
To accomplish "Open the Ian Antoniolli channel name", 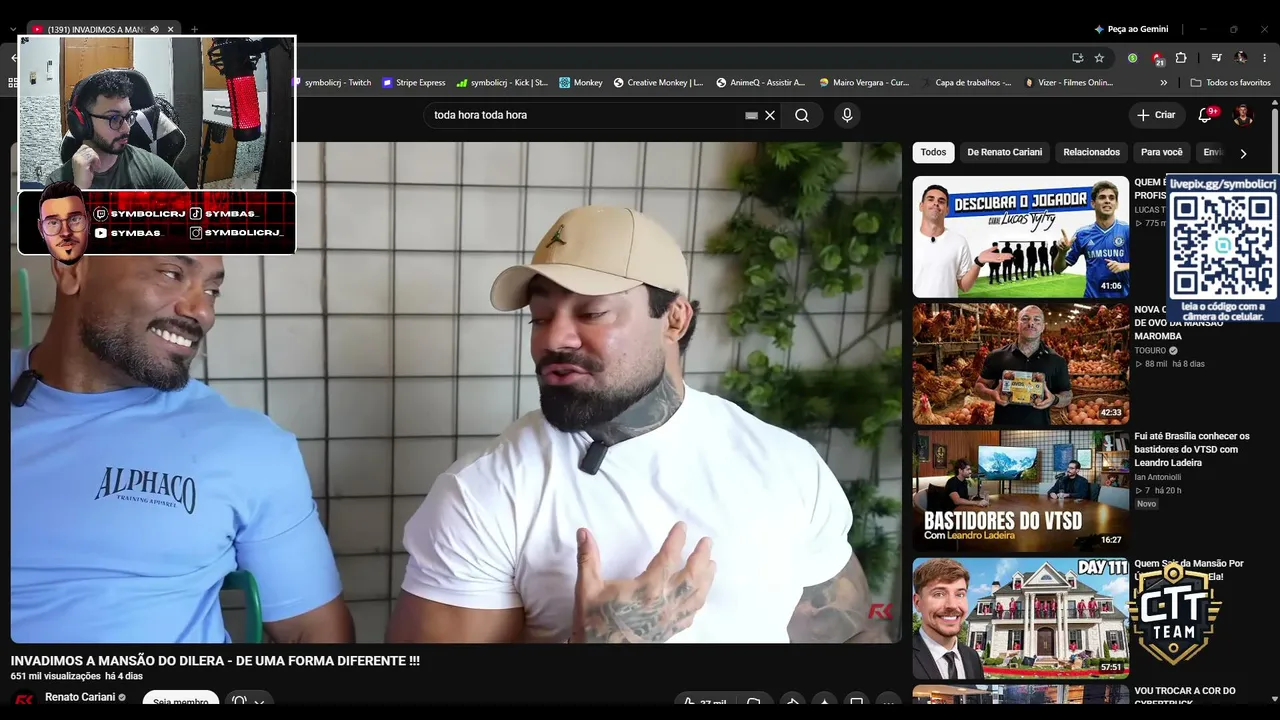I will [x=1157, y=477].
